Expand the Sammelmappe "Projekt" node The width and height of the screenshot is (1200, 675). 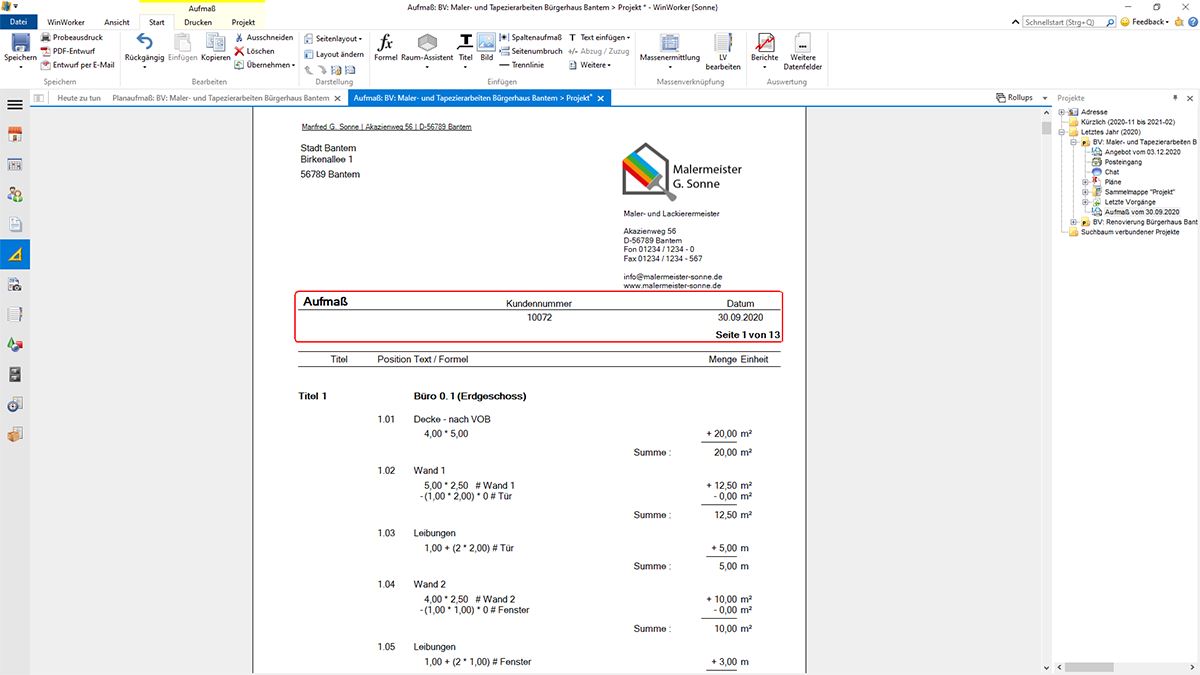(1085, 192)
